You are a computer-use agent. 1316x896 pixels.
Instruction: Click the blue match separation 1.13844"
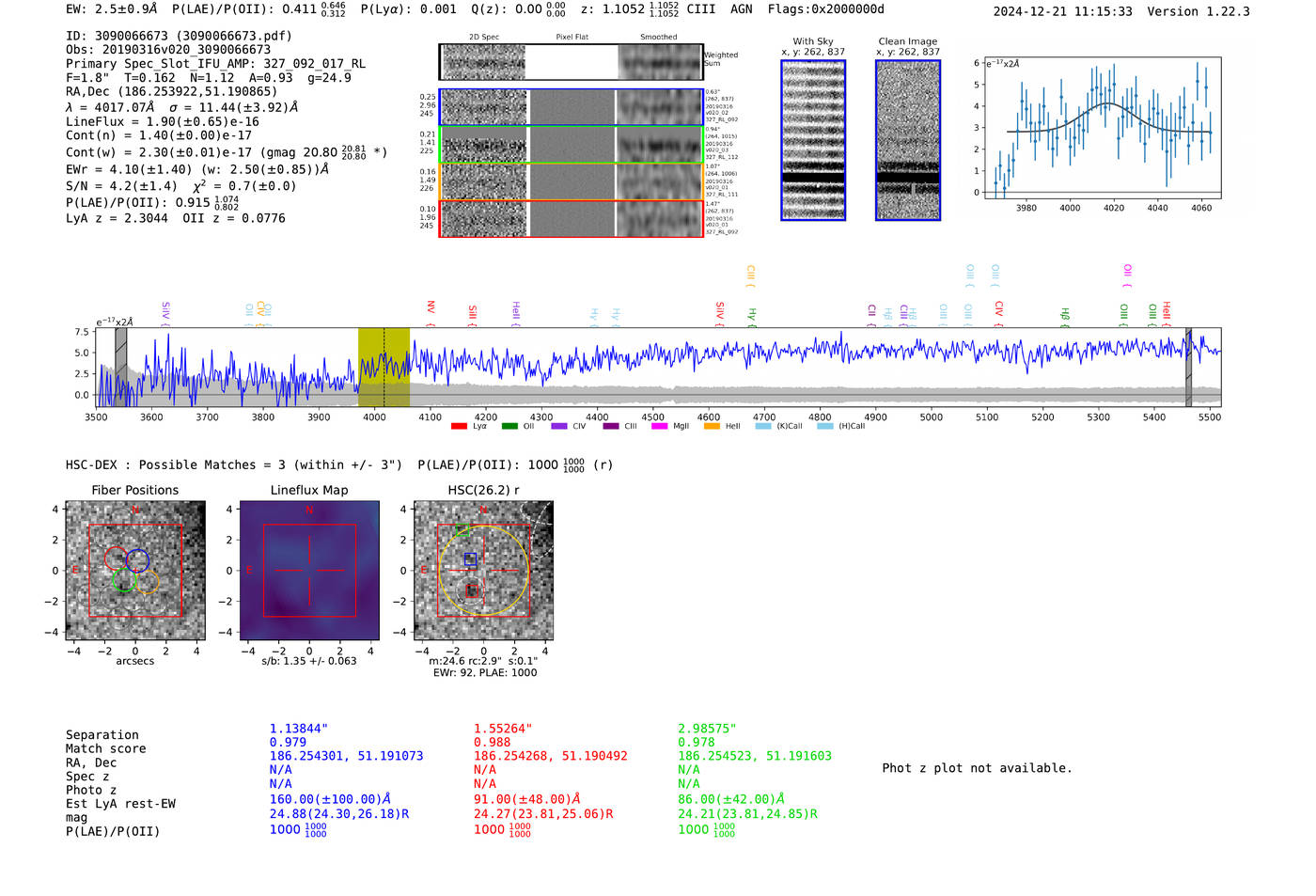pos(299,729)
